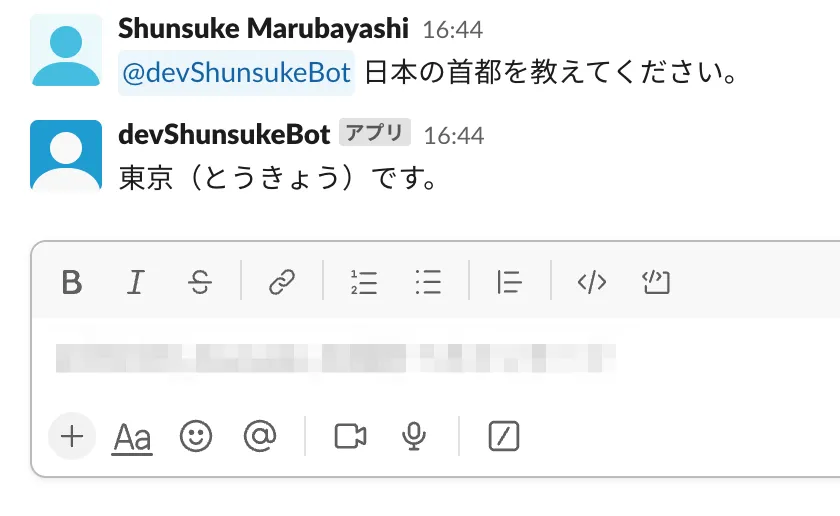This screenshot has width=840, height=516.
Task: Mention someone with the @ button
Action: coord(259,436)
